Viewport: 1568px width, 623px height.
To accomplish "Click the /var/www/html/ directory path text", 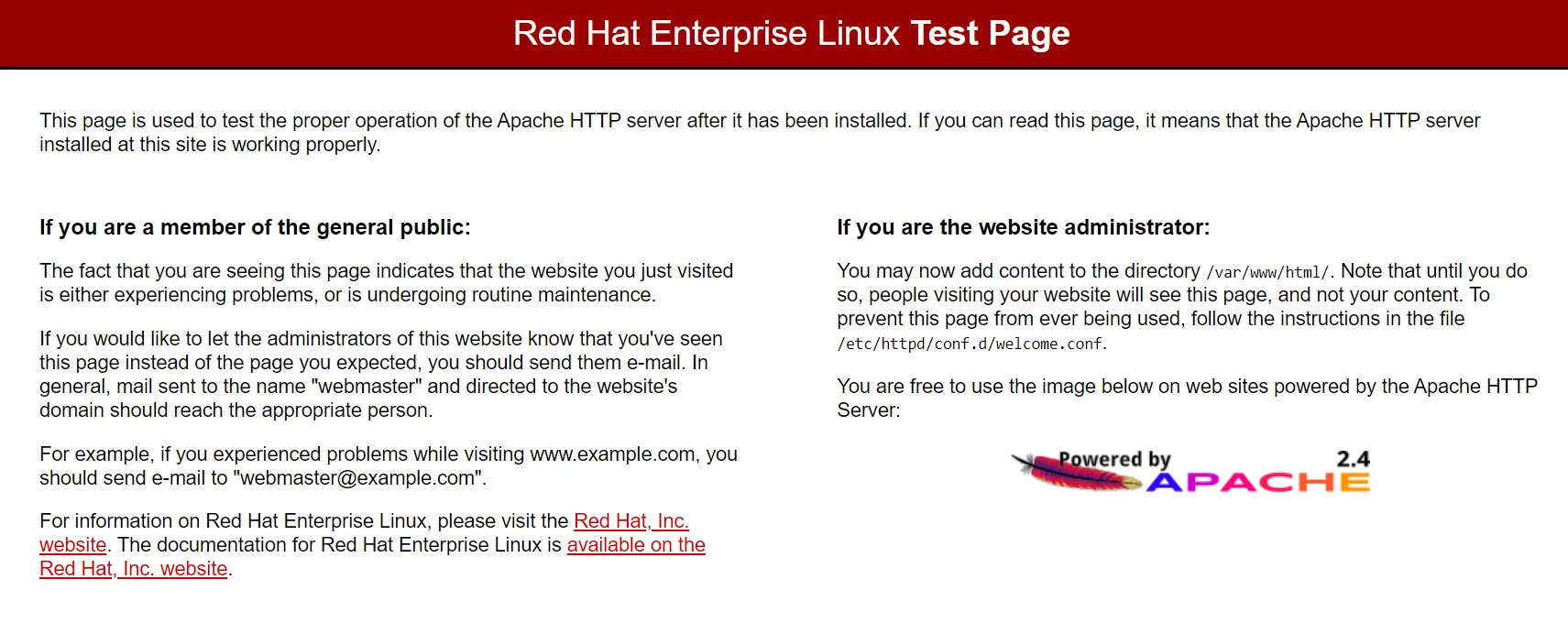I will click(x=1268, y=272).
